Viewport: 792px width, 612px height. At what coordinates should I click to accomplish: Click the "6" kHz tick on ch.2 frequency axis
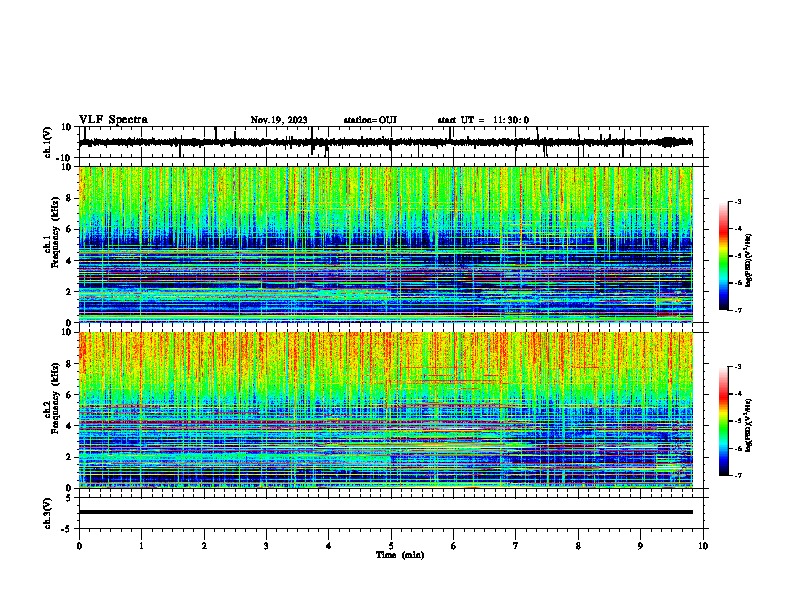coord(69,395)
